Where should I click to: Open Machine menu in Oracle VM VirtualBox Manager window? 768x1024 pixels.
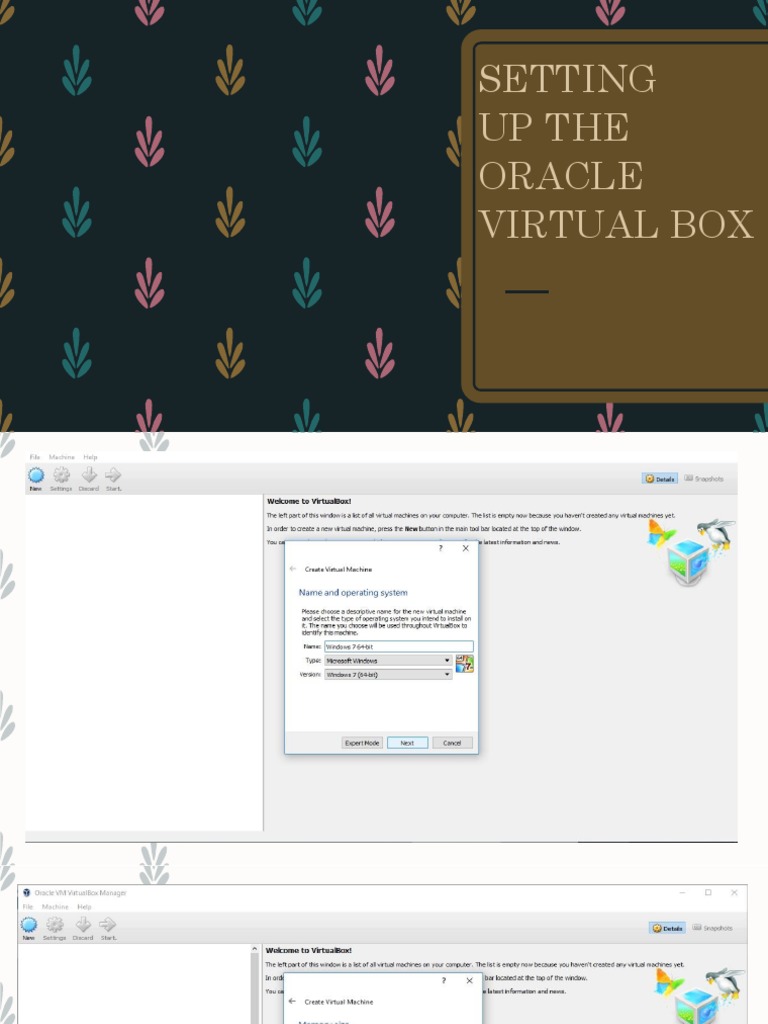[55, 907]
